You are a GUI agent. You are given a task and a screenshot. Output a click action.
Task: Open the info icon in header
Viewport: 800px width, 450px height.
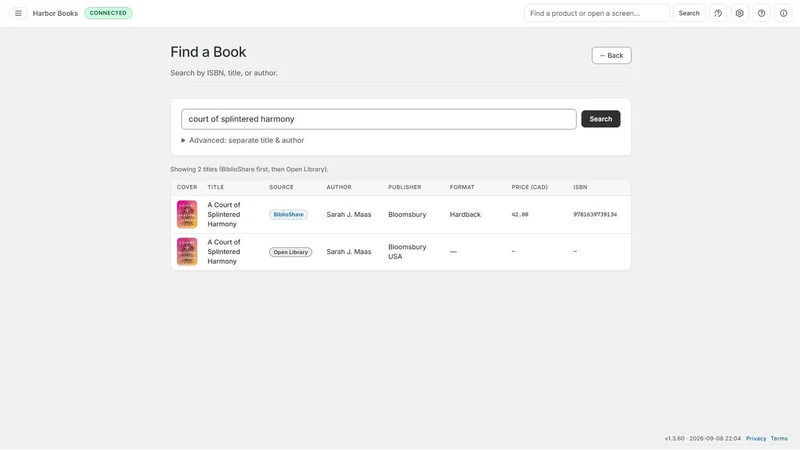pyautogui.click(x=783, y=13)
